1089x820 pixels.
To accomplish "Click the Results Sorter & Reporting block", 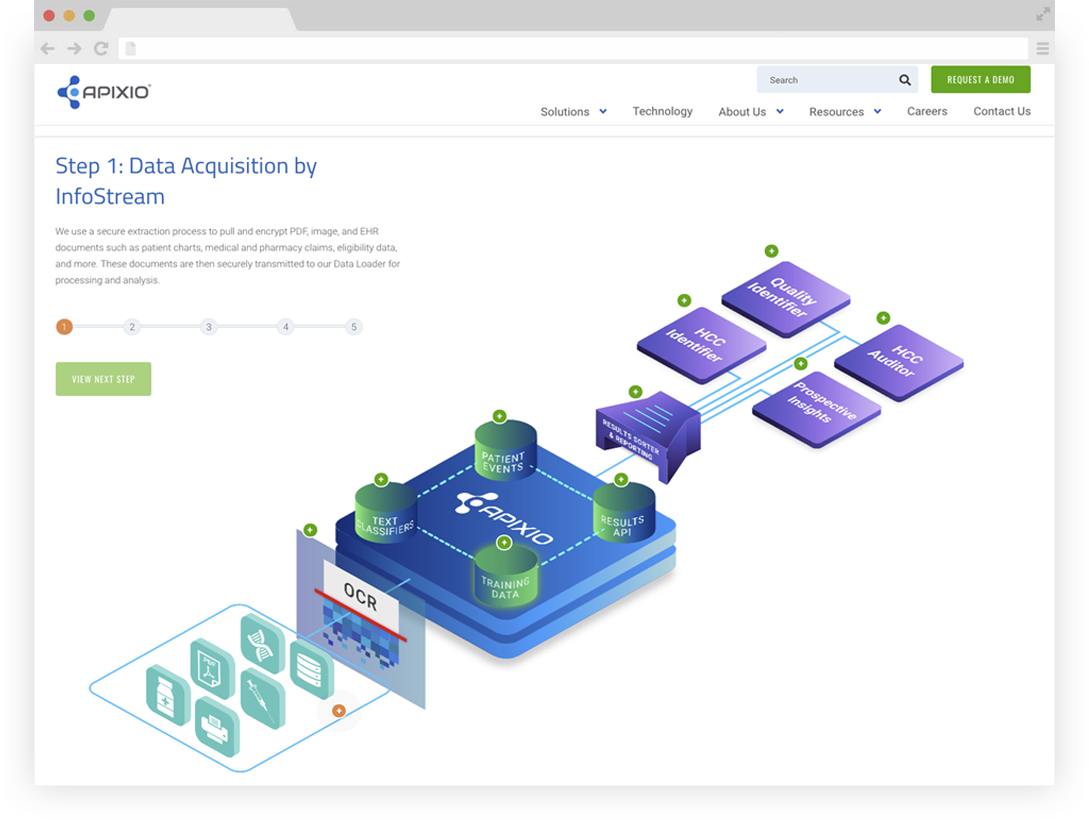I will point(648,436).
